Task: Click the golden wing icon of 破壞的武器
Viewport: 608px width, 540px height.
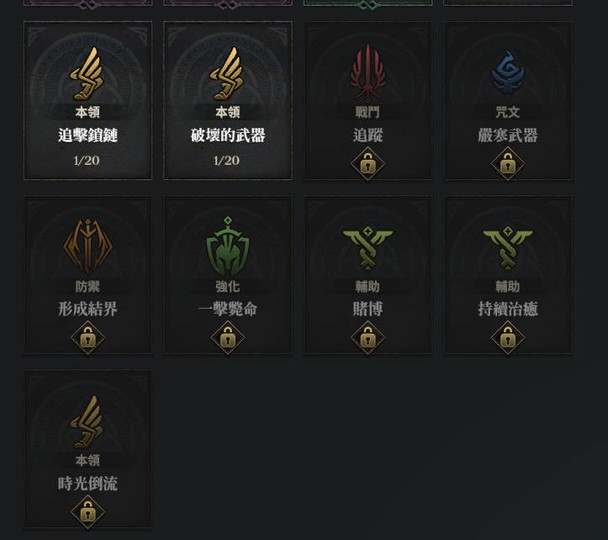Action: (x=227, y=74)
